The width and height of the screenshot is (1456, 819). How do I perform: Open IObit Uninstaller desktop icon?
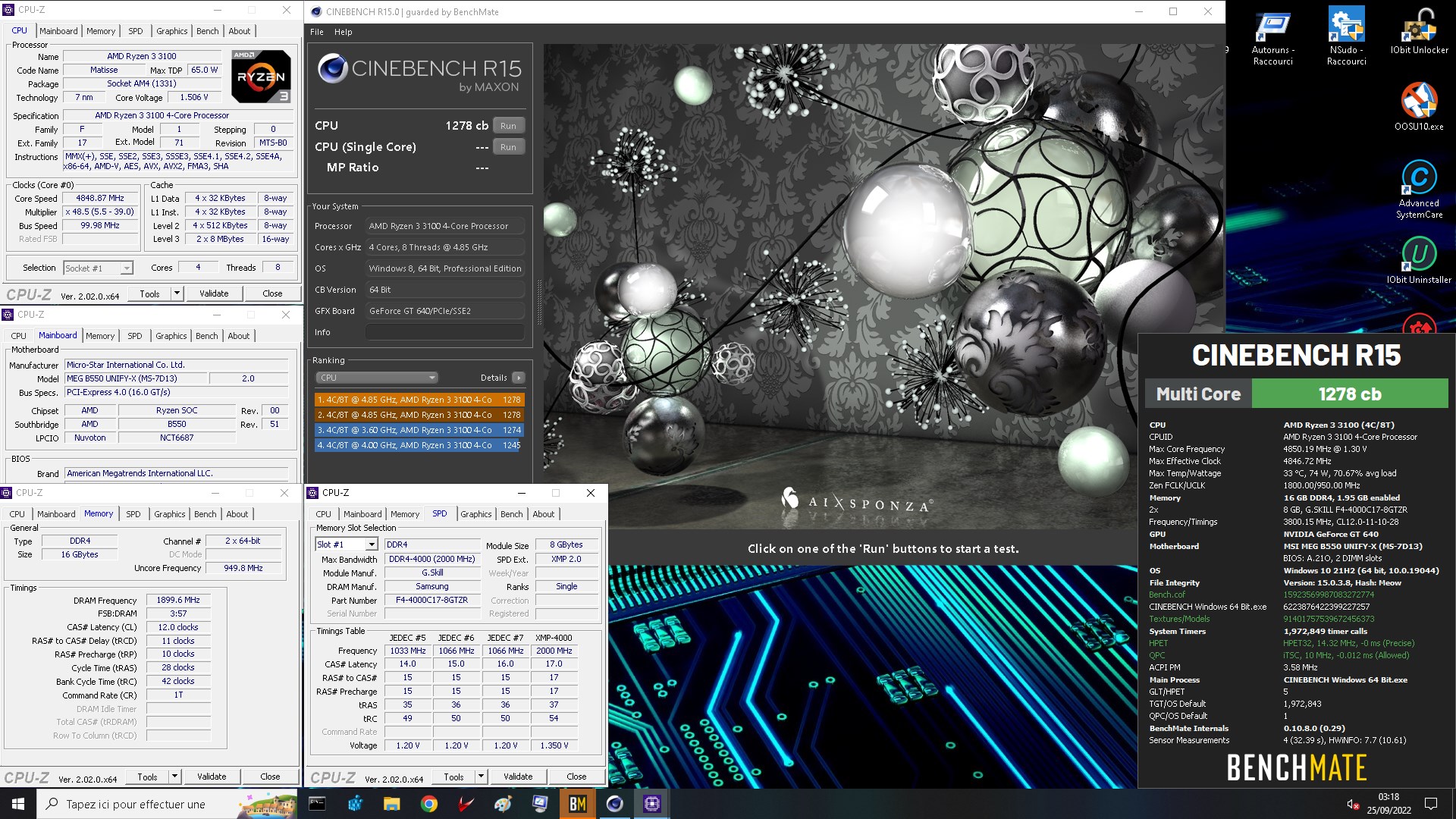pyautogui.click(x=1419, y=260)
